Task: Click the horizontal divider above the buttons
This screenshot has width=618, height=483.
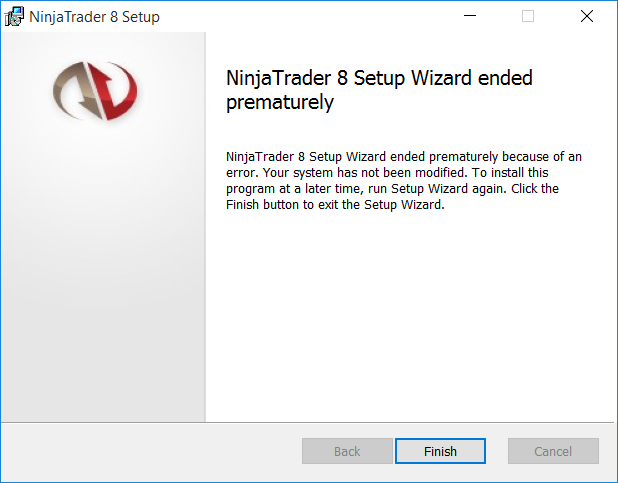Action: pos(309,421)
